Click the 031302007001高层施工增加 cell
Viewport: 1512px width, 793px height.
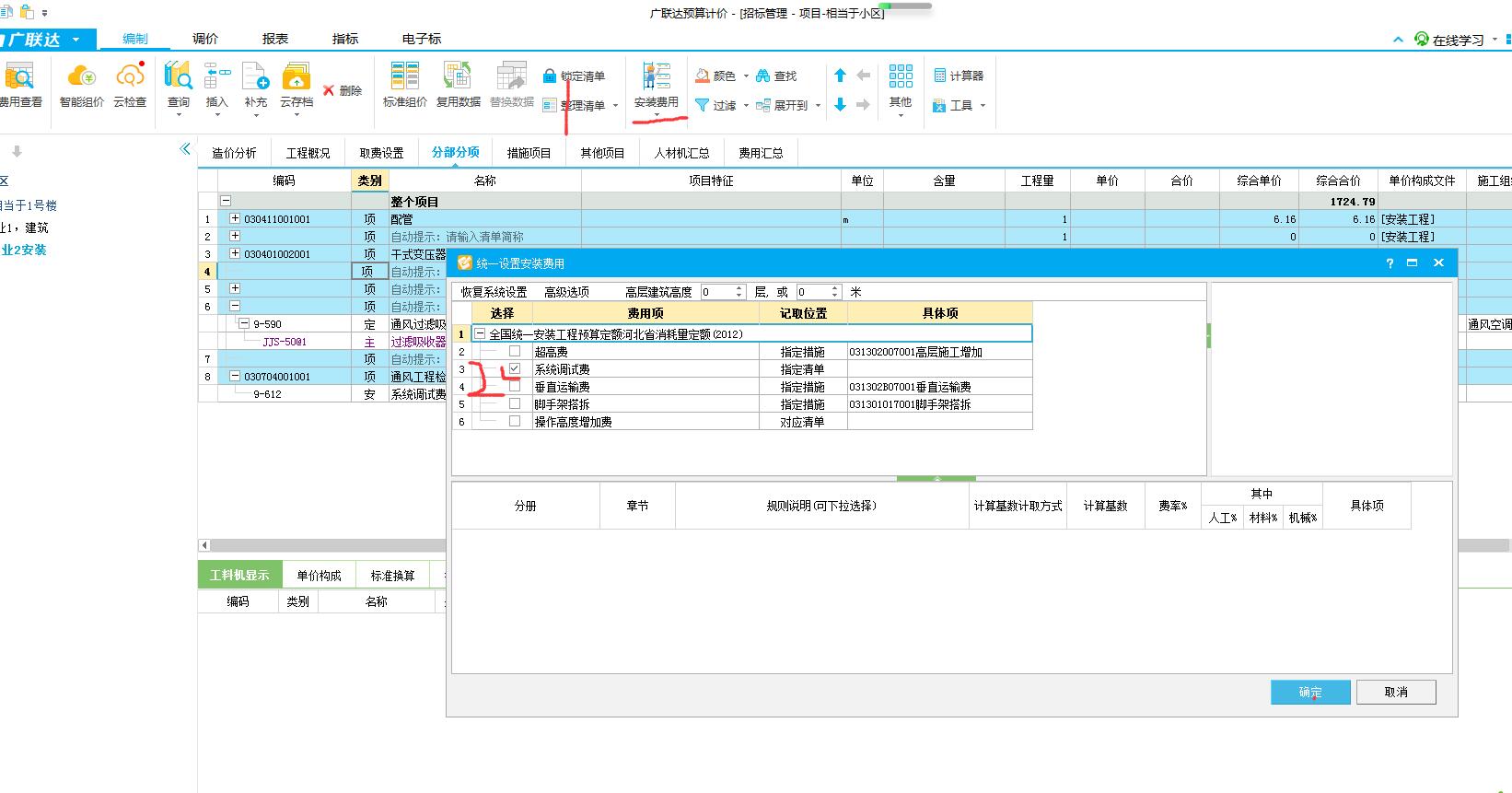pos(940,352)
